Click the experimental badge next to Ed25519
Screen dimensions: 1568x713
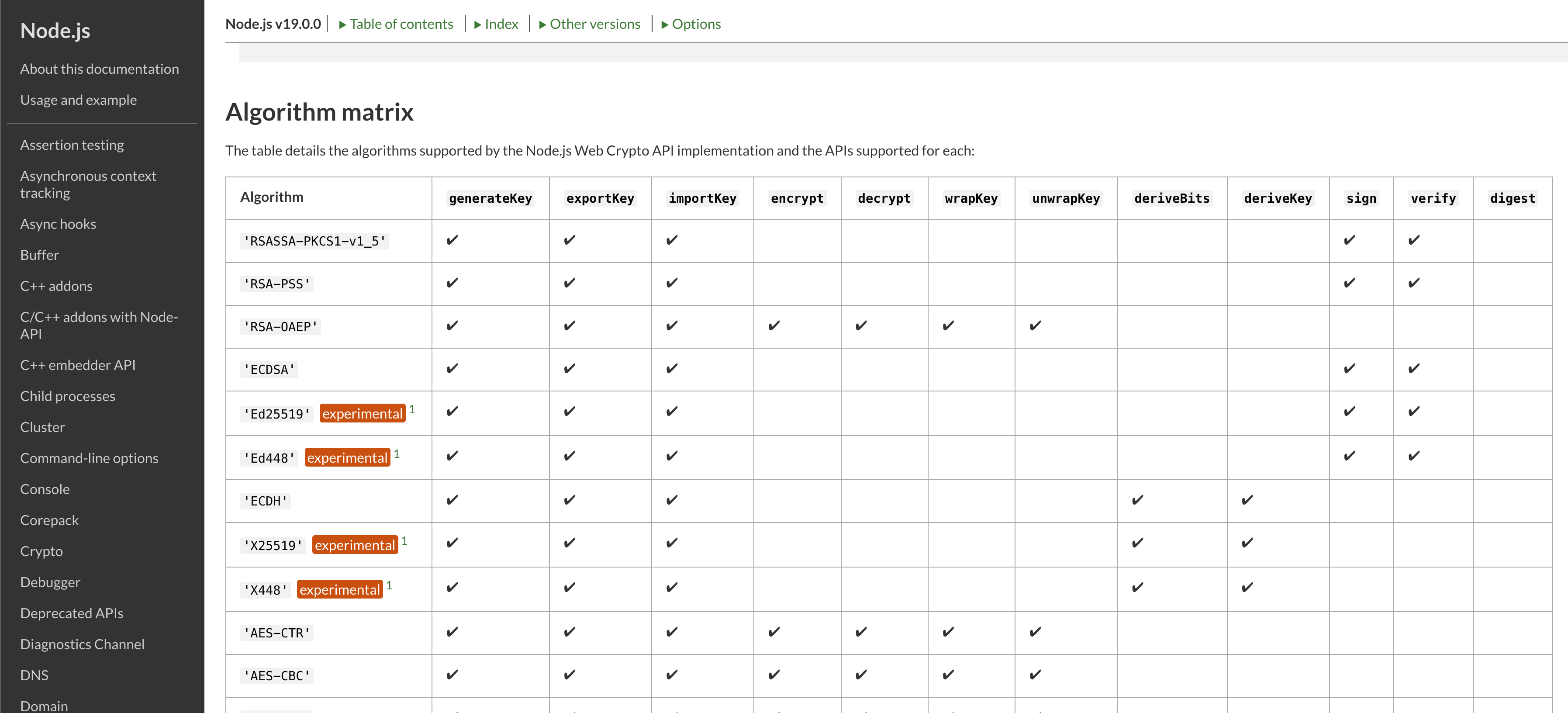(x=362, y=413)
